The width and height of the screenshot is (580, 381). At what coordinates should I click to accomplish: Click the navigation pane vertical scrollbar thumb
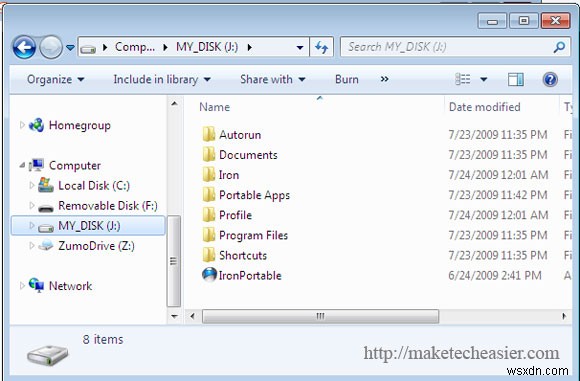point(173,261)
